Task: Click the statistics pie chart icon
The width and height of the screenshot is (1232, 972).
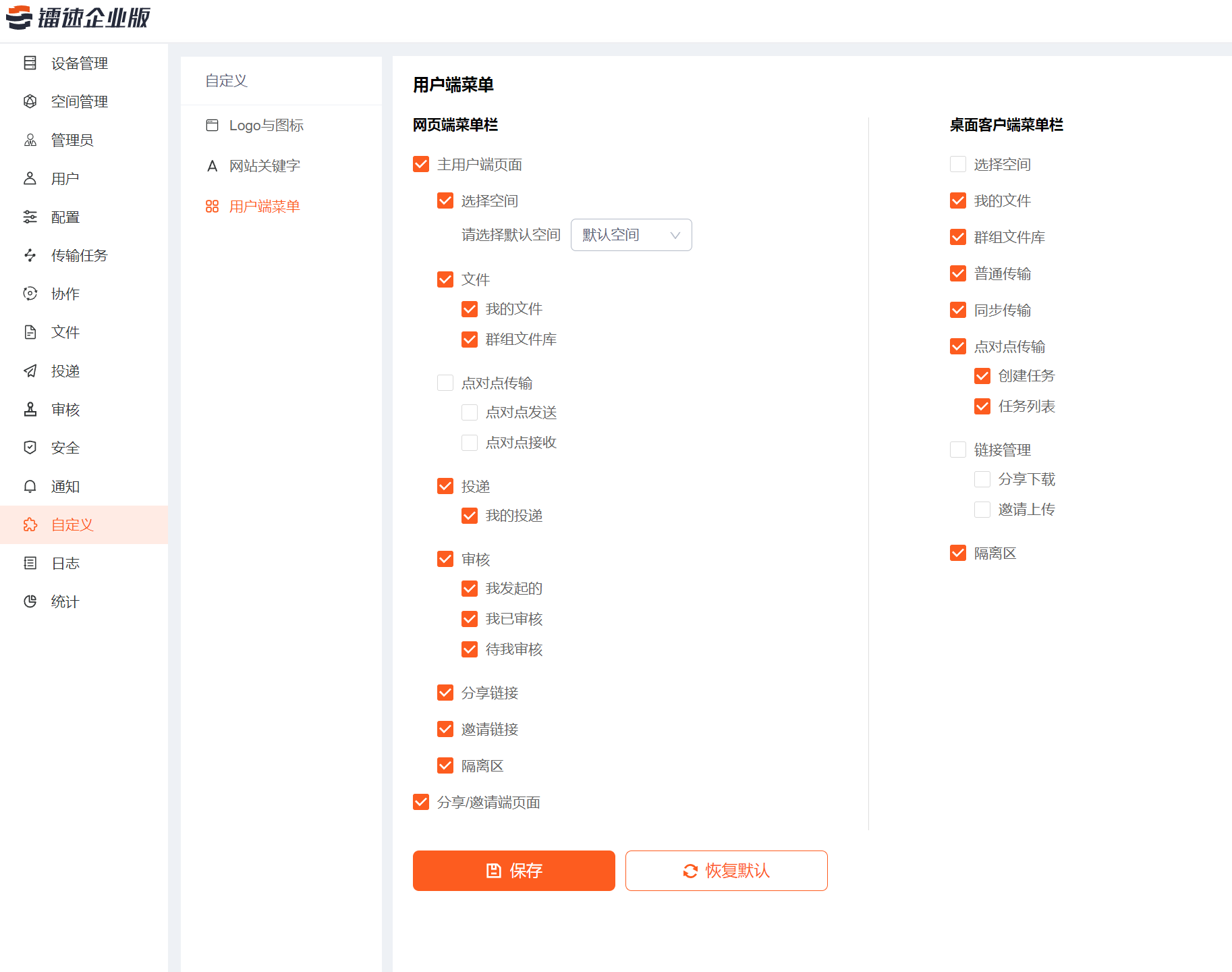Action: click(x=30, y=601)
